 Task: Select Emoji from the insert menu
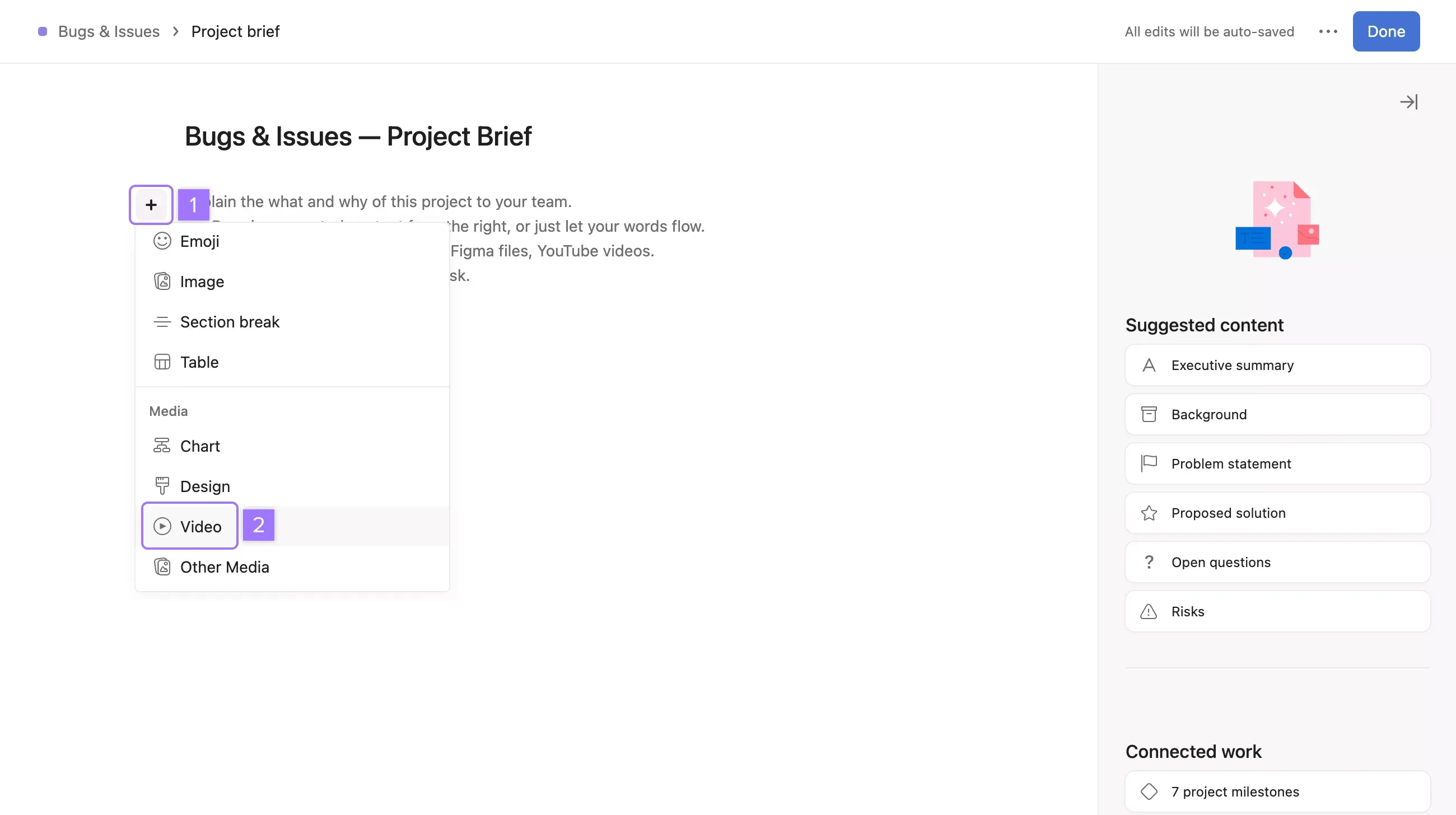(x=199, y=241)
